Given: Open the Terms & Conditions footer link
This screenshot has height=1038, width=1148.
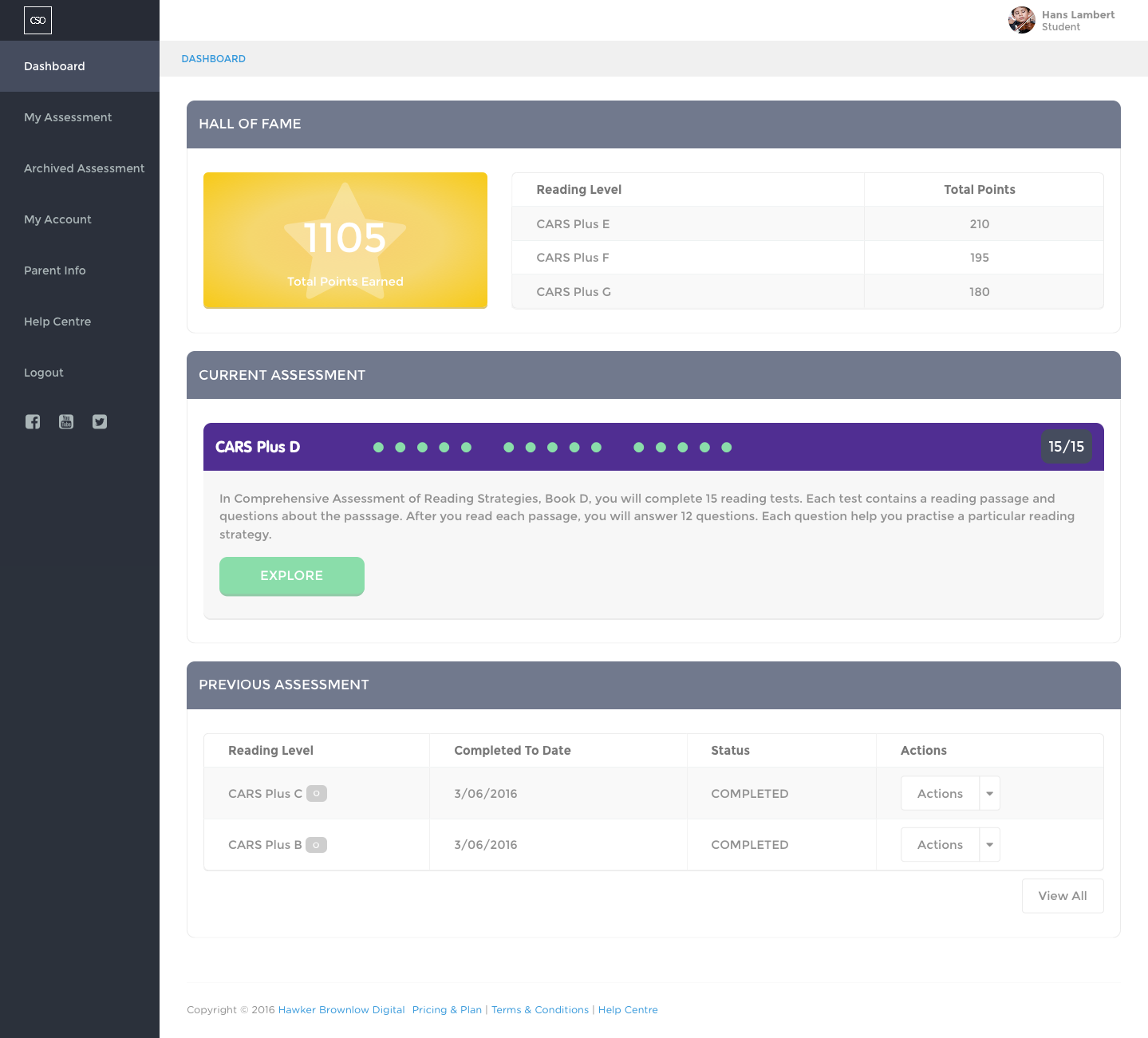Looking at the screenshot, I should (x=540, y=1010).
